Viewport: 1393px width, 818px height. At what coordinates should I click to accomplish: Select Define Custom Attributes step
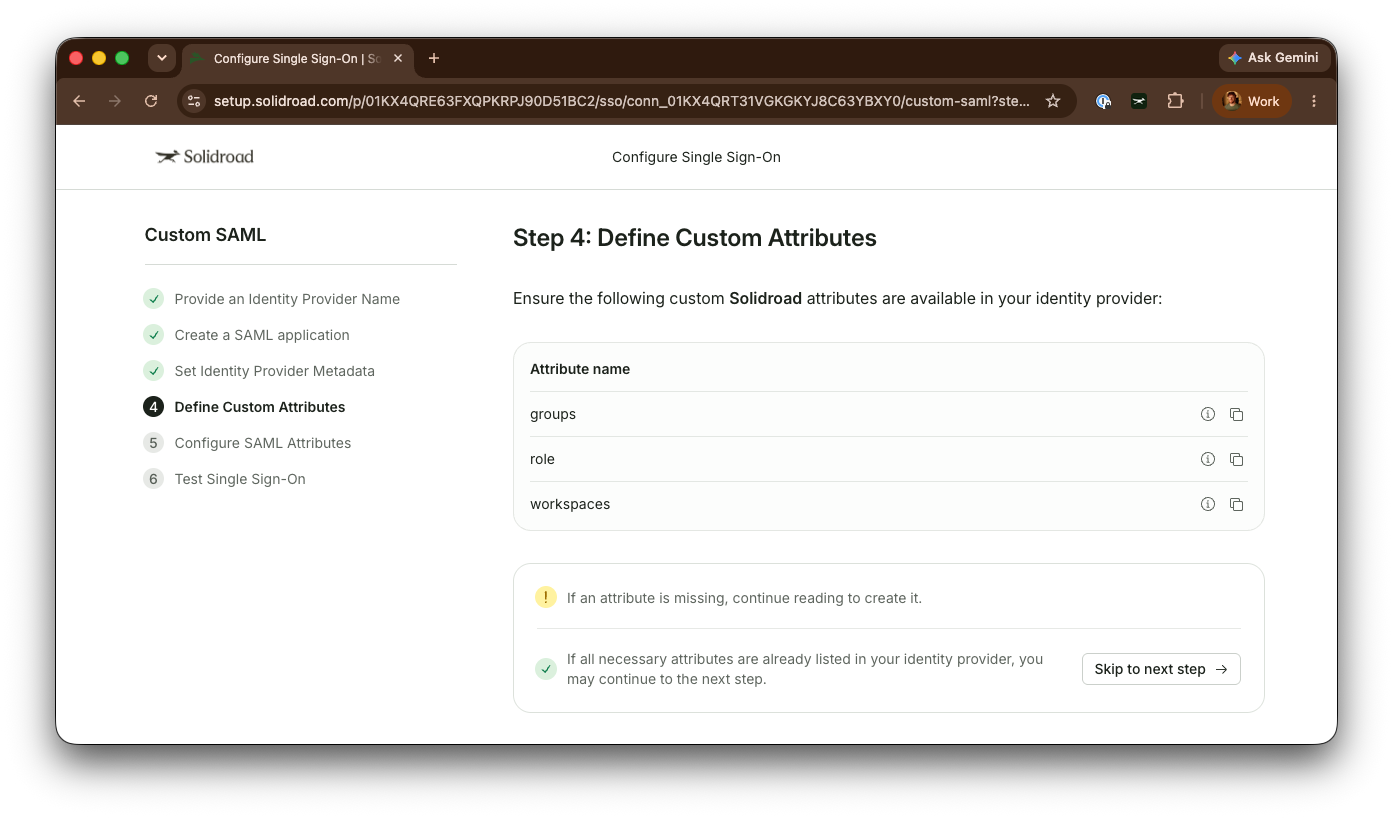coord(260,407)
